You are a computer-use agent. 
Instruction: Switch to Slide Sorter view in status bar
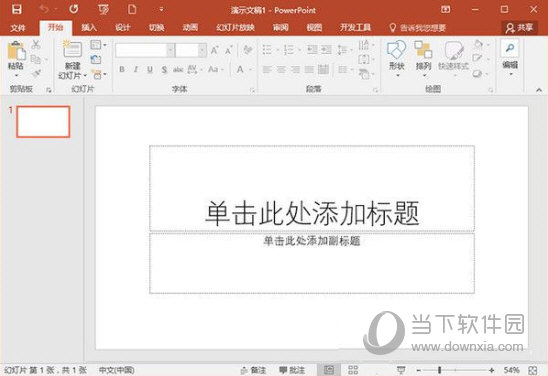(x=353, y=370)
